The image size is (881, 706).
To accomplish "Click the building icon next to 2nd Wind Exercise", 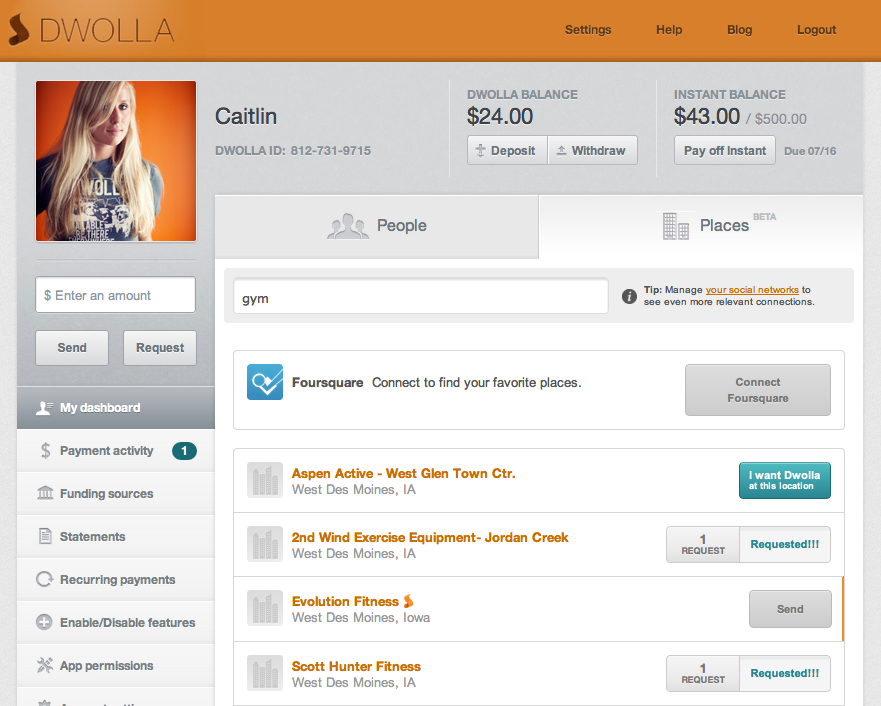I will (265, 544).
